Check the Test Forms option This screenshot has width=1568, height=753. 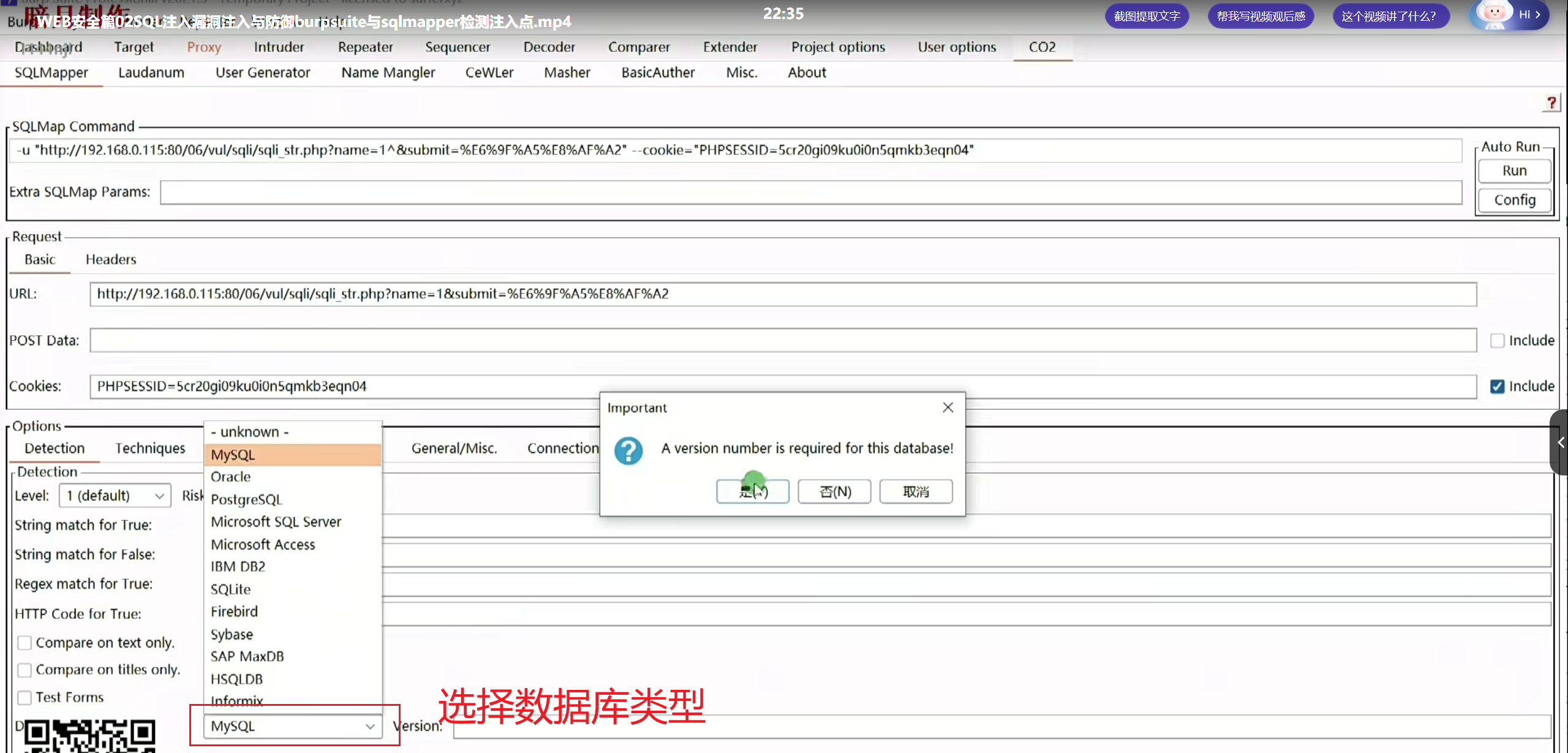24,697
